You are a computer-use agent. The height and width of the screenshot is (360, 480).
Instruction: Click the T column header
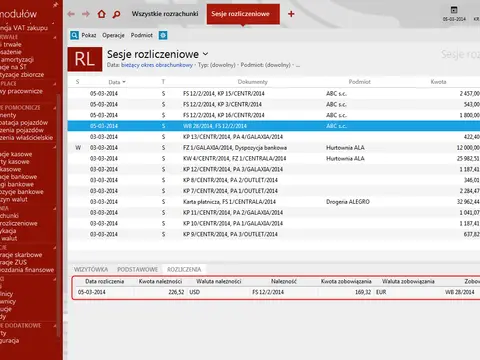click(163, 82)
